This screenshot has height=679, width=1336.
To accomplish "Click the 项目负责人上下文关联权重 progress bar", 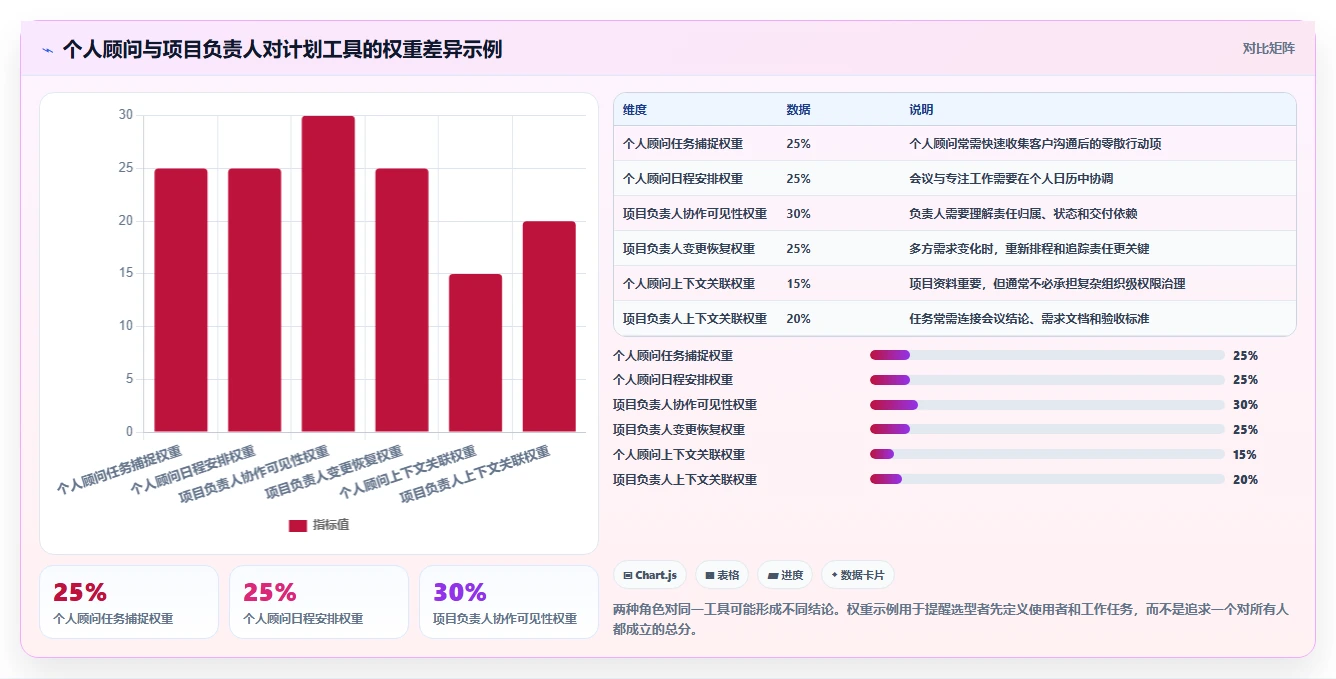I will pyautogui.click(x=1047, y=479).
